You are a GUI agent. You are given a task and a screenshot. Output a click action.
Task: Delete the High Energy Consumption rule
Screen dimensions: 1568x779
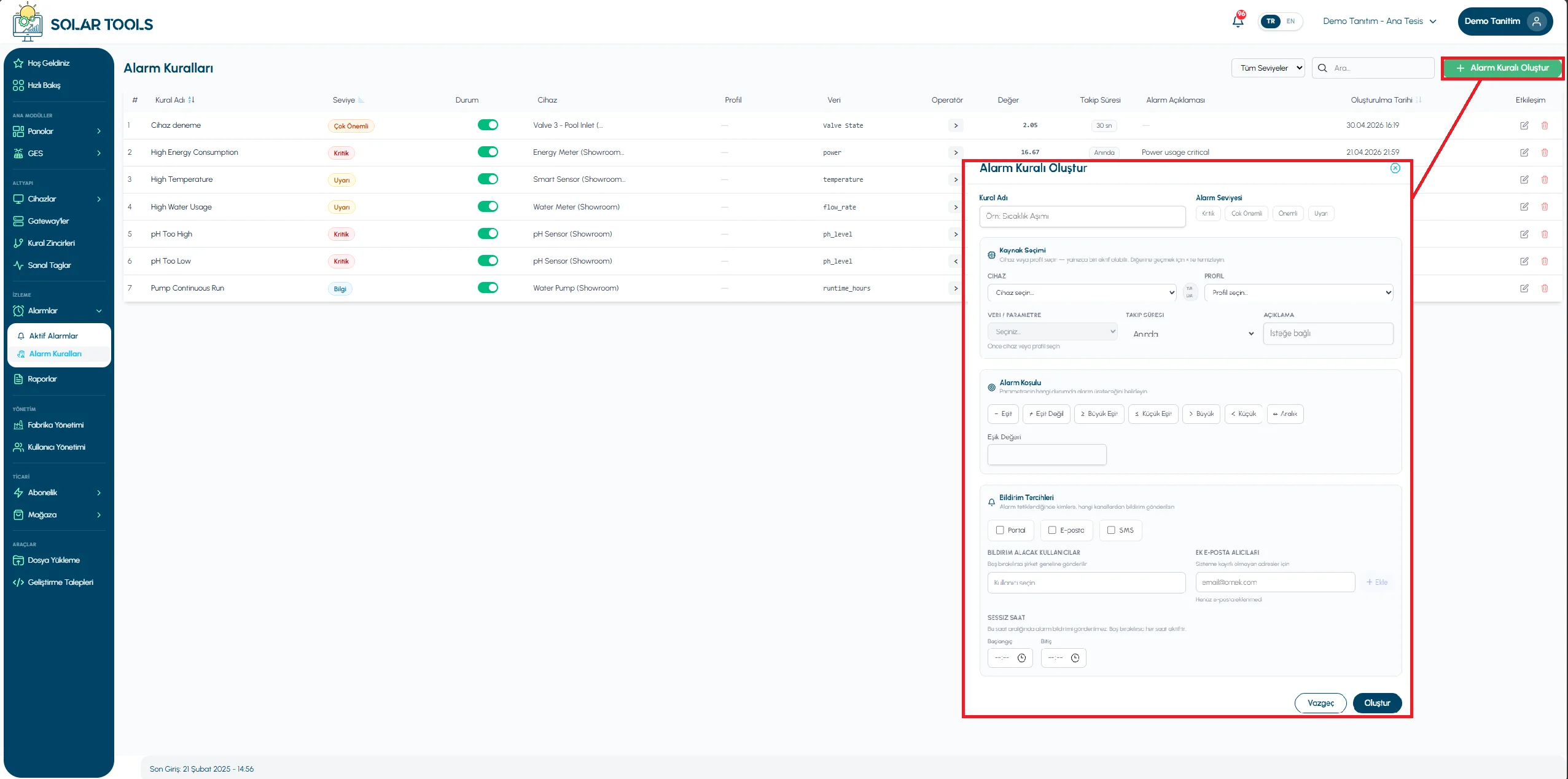pos(1544,152)
